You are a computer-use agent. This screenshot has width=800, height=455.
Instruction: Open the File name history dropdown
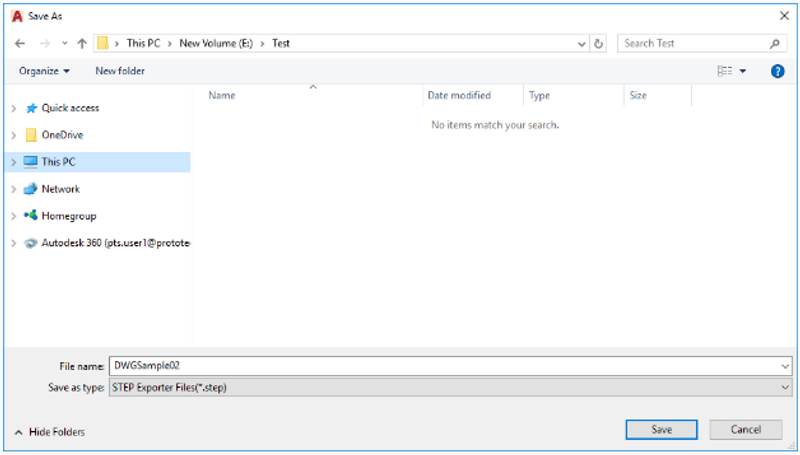[x=785, y=366]
